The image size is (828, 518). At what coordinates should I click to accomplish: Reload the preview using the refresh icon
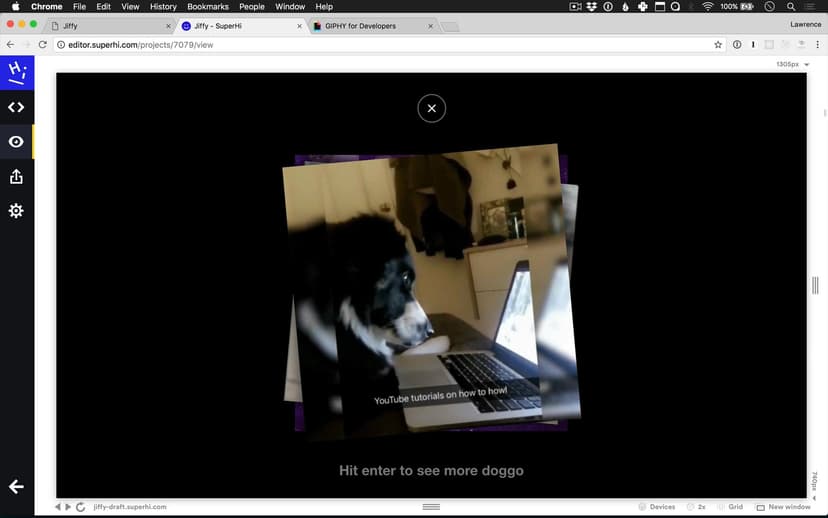point(80,507)
